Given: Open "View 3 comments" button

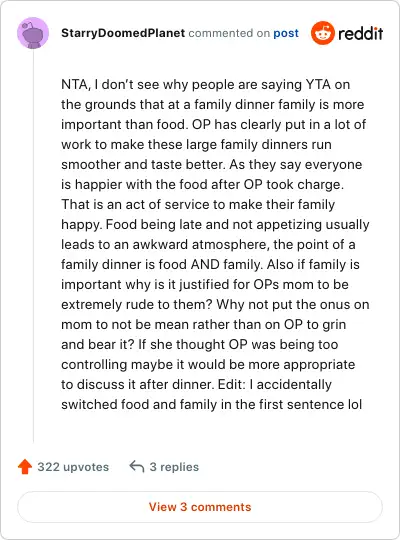Looking at the screenshot, I should [200, 507].
